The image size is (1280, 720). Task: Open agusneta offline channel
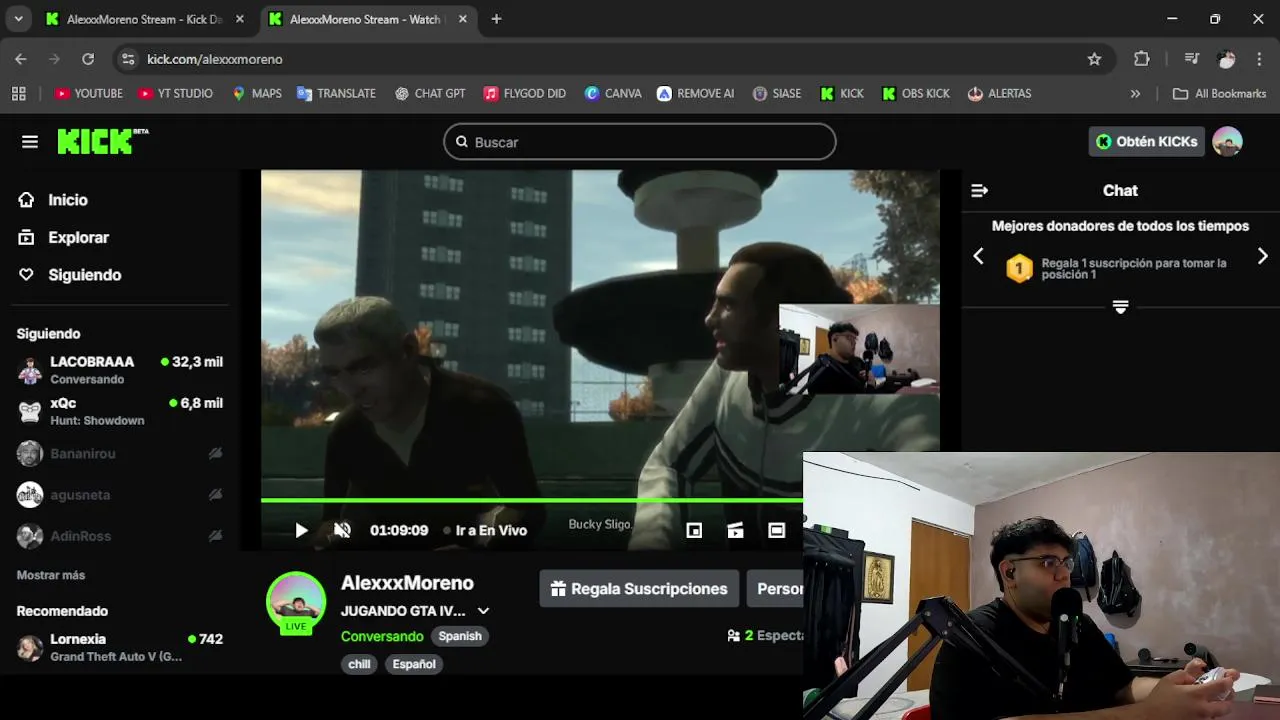(120, 495)
